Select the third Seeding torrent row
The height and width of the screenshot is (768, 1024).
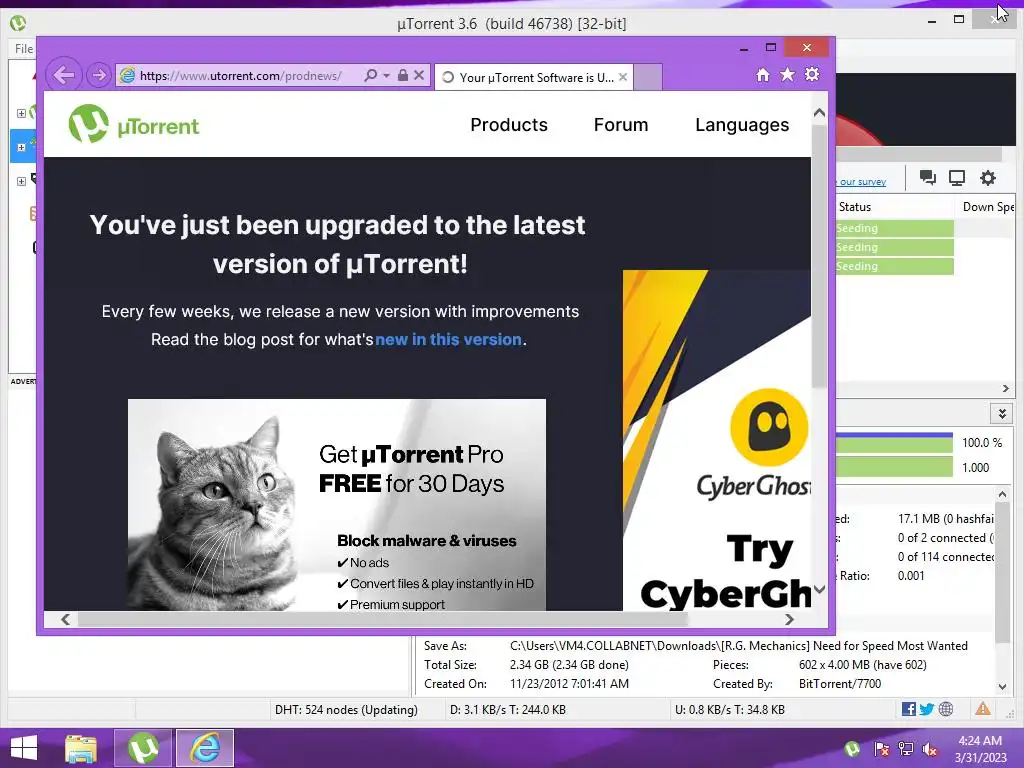tap(894, 266)
